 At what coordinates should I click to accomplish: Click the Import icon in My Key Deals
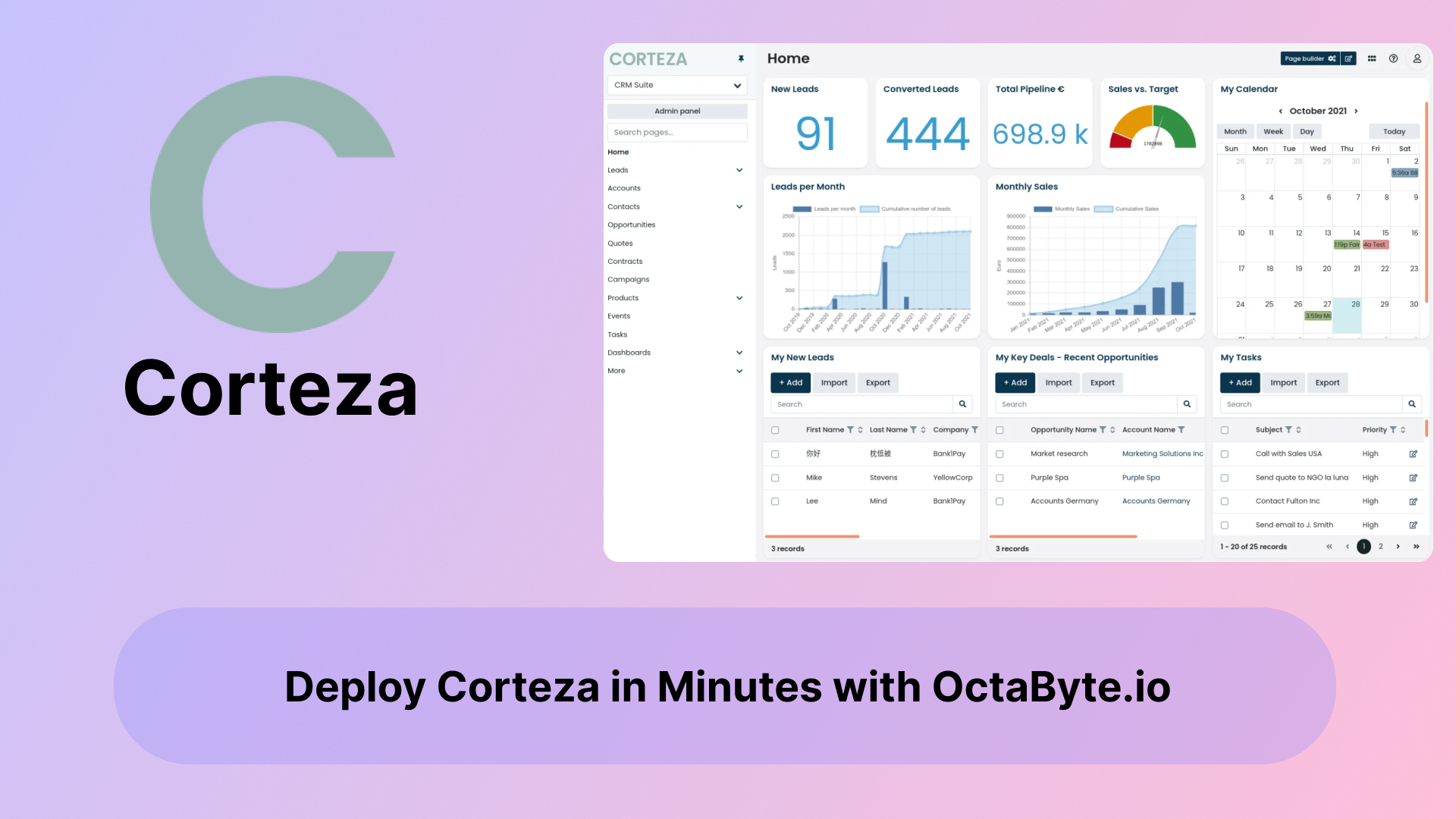1059,382
